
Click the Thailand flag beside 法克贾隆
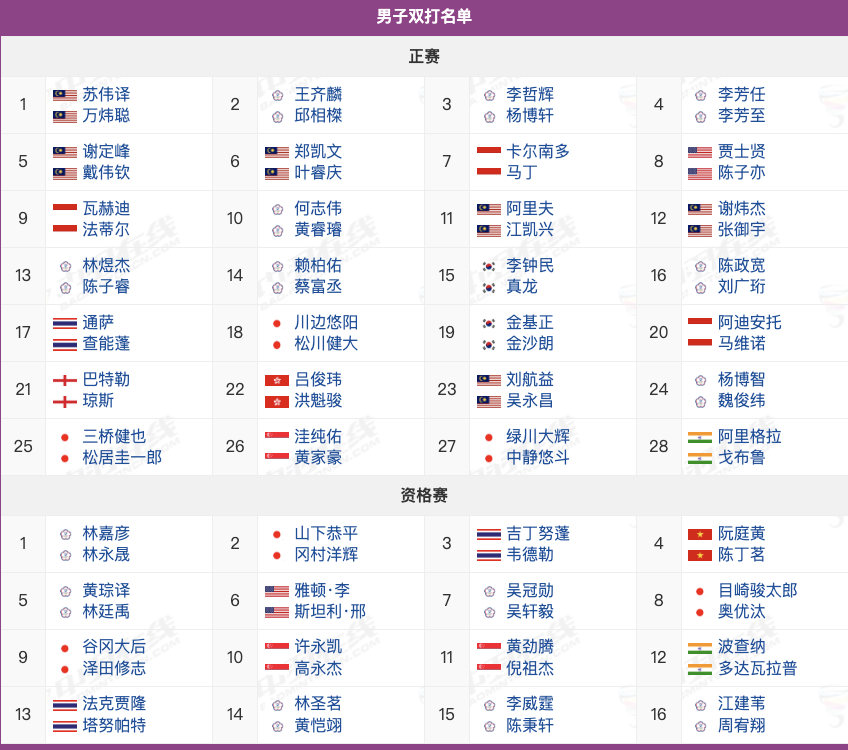pos(64,705)
